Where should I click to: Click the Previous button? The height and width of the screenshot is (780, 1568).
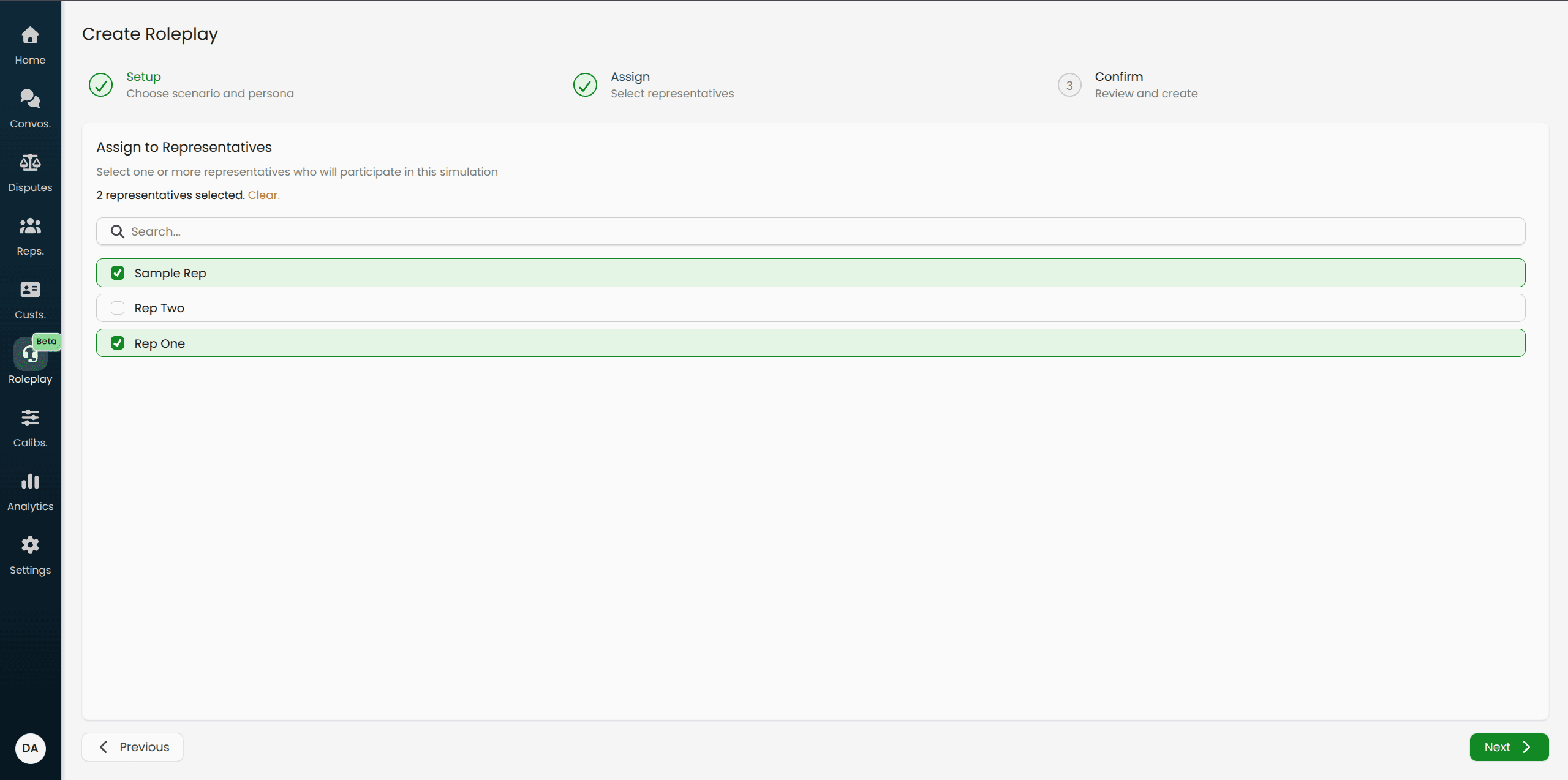click(x=132, y=747)
